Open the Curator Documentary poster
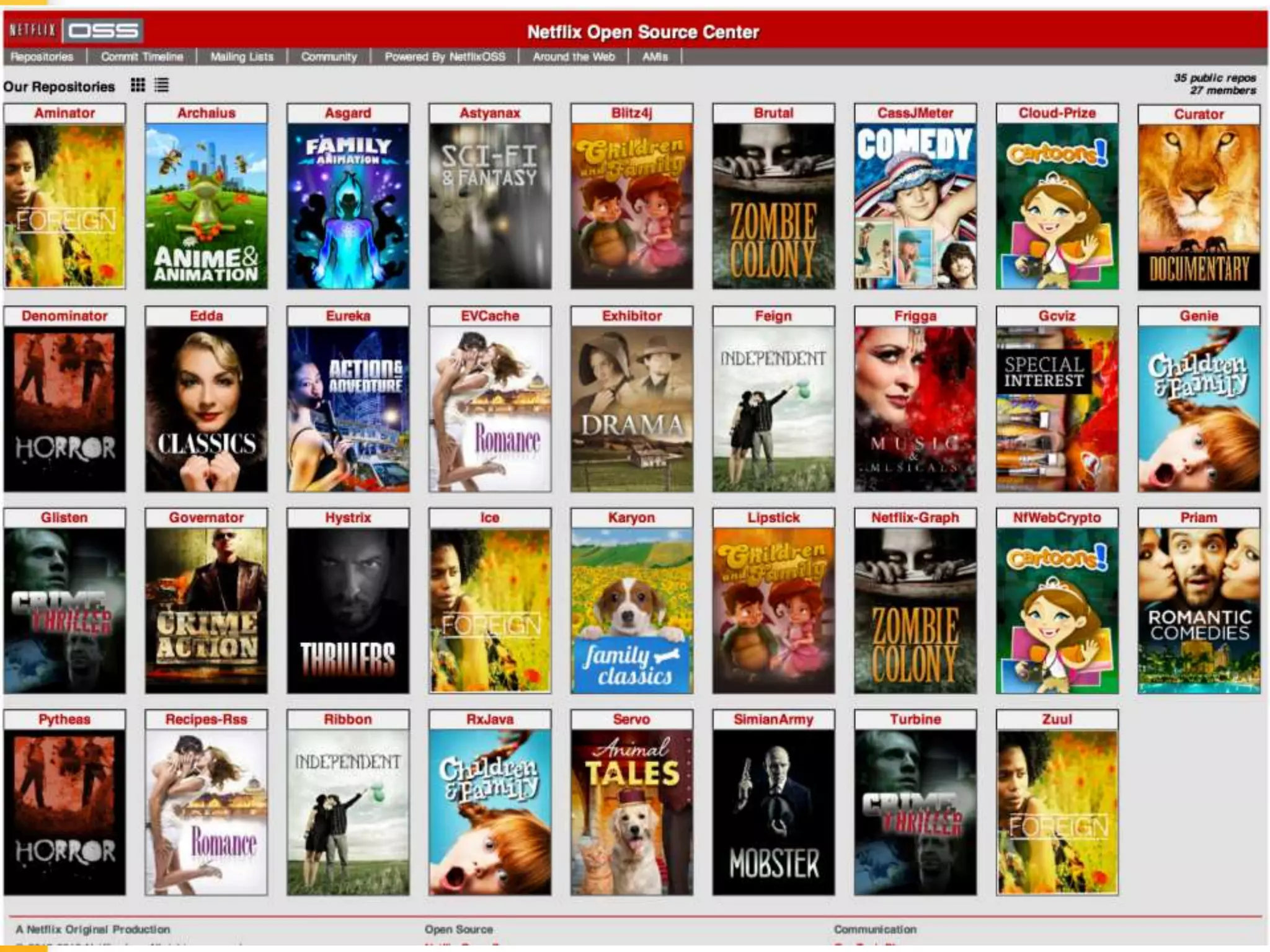1270x952 pixels. click(1199, 206)
